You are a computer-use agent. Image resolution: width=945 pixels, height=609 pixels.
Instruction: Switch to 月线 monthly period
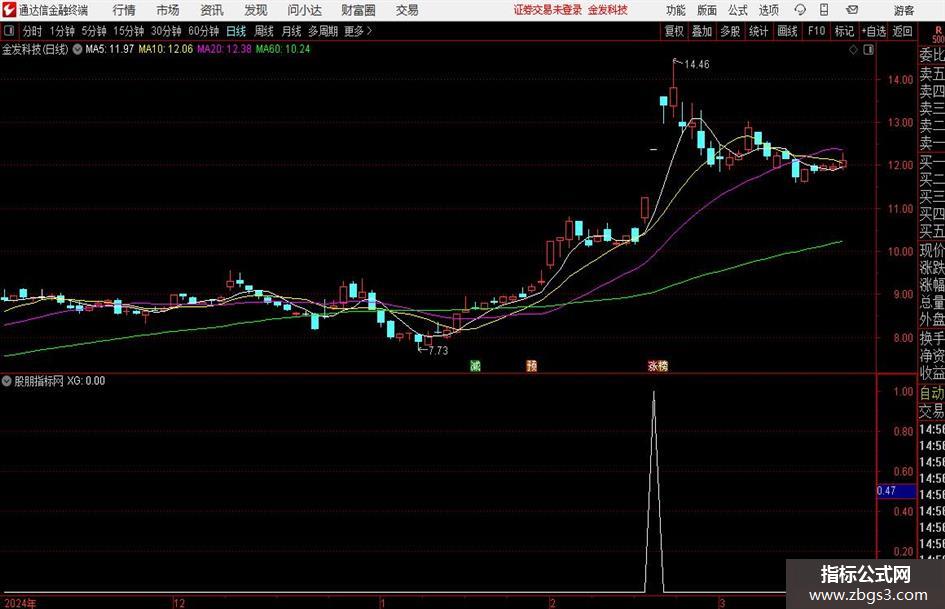tap(292, 31)
